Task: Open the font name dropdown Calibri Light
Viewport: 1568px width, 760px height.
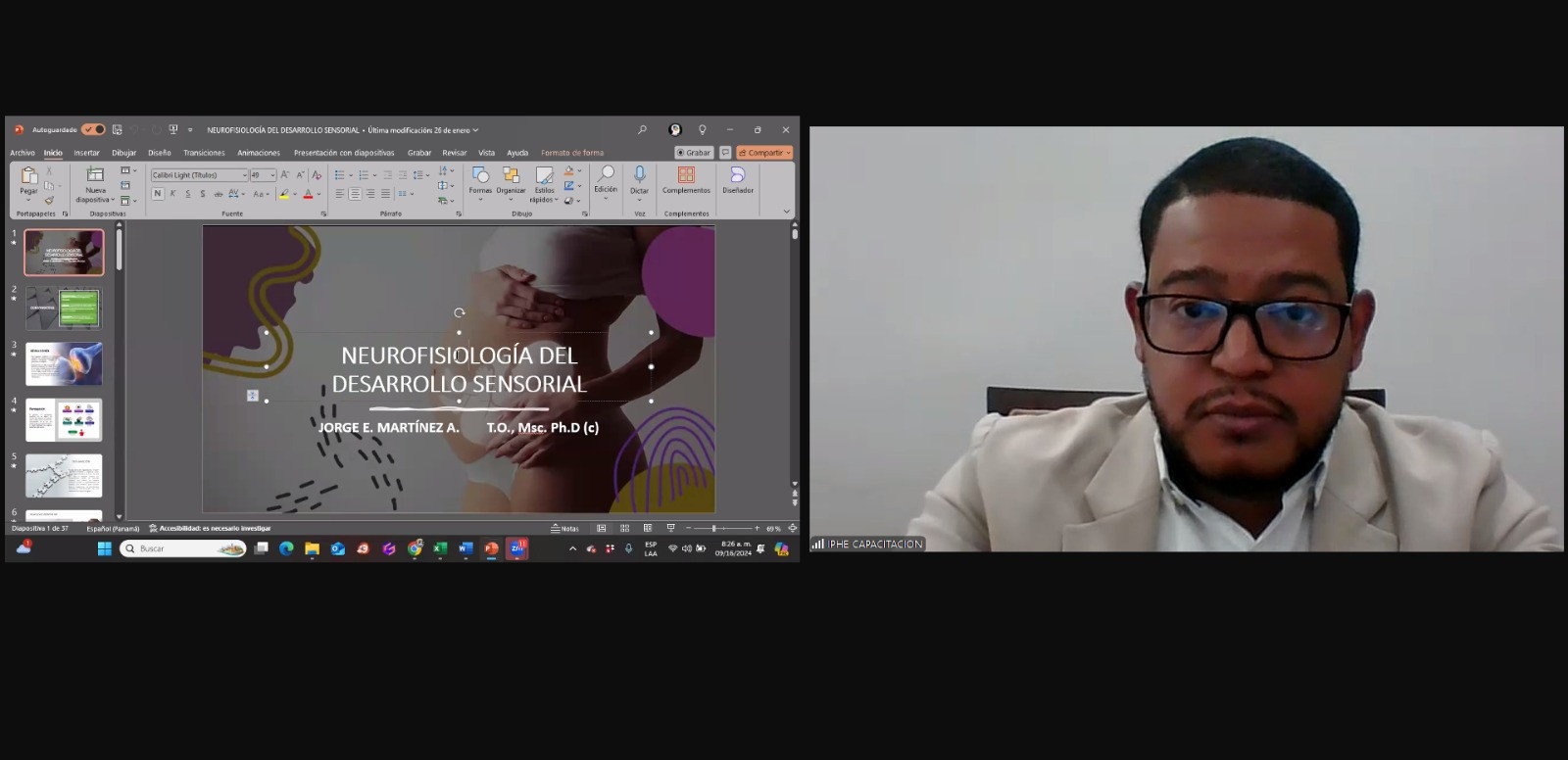Action: (199, 175)
